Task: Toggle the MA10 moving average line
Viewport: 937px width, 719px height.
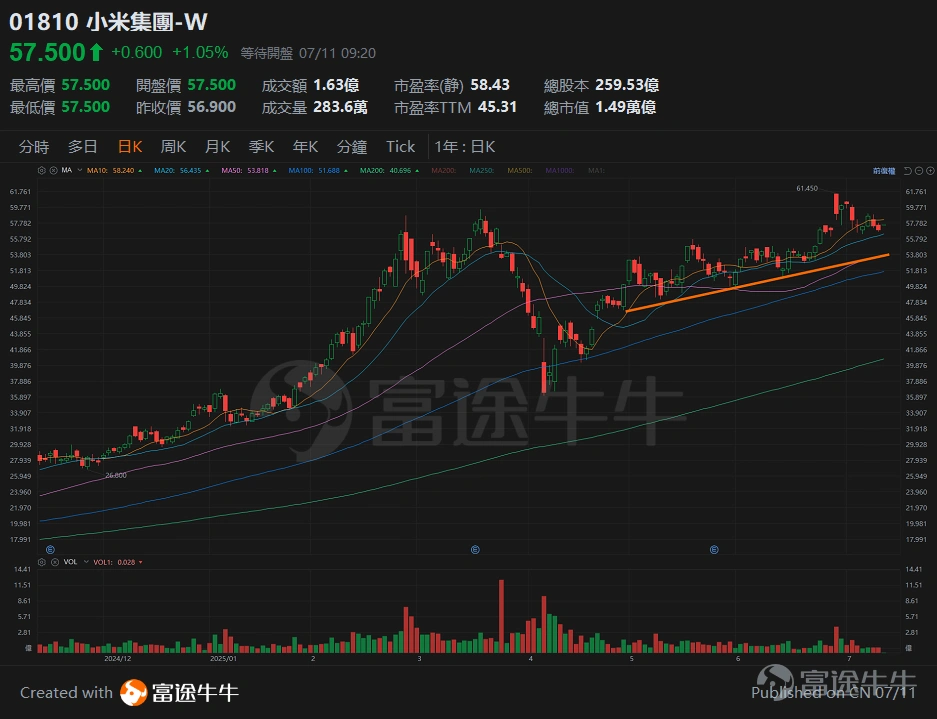Action: [96, 170]
